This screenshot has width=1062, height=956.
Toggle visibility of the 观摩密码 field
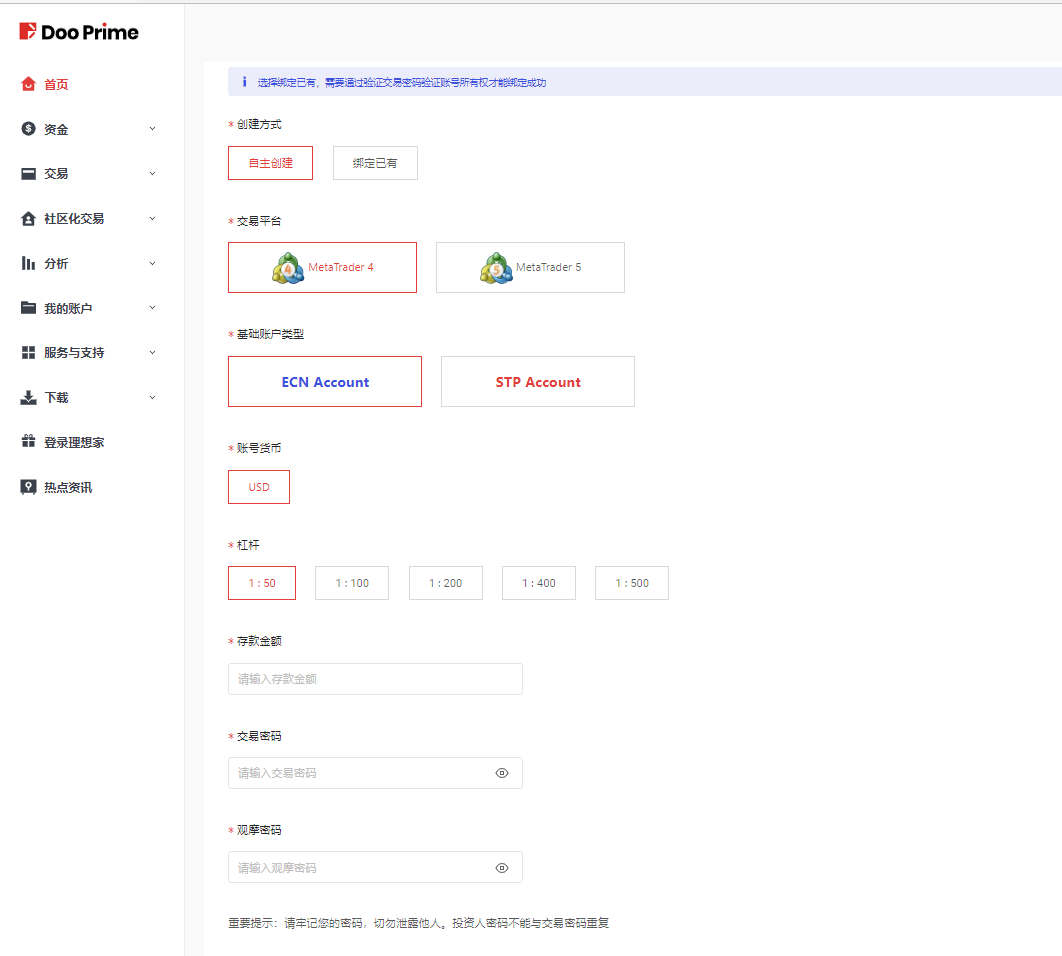[x=502, y=868]
